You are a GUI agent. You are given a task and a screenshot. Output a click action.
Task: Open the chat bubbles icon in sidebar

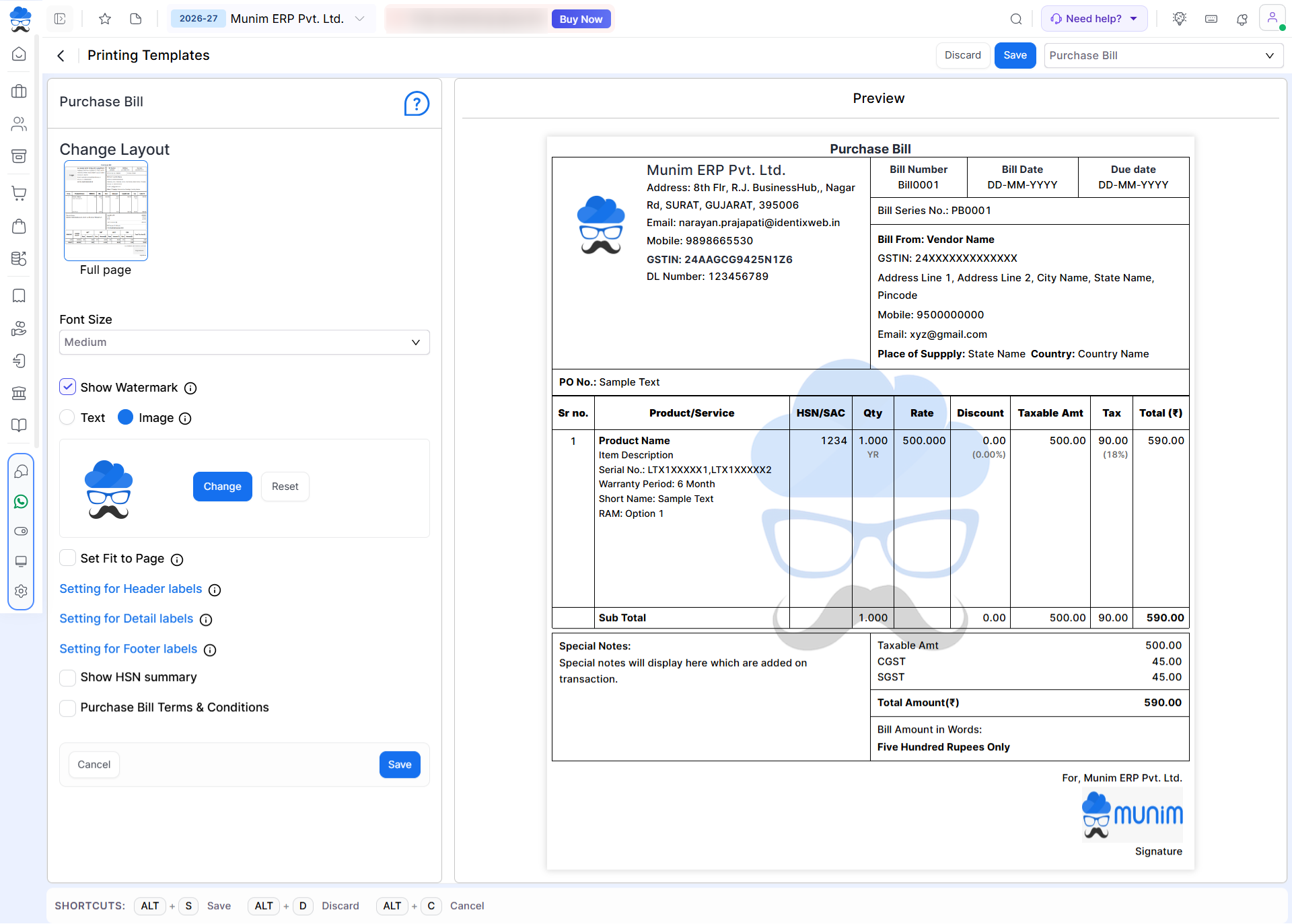21,472
